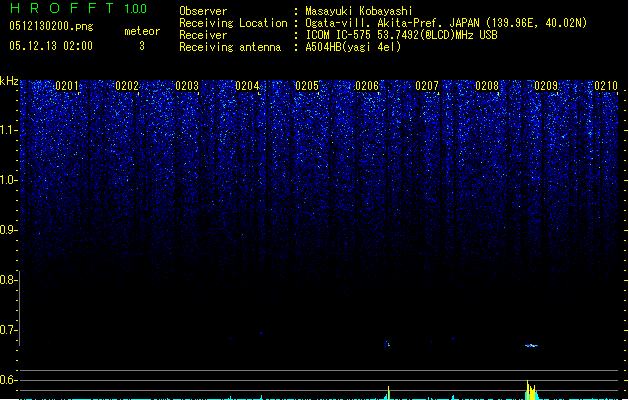Click the A504HB(yagi 4el) antenna text

(x=353, y=47)
